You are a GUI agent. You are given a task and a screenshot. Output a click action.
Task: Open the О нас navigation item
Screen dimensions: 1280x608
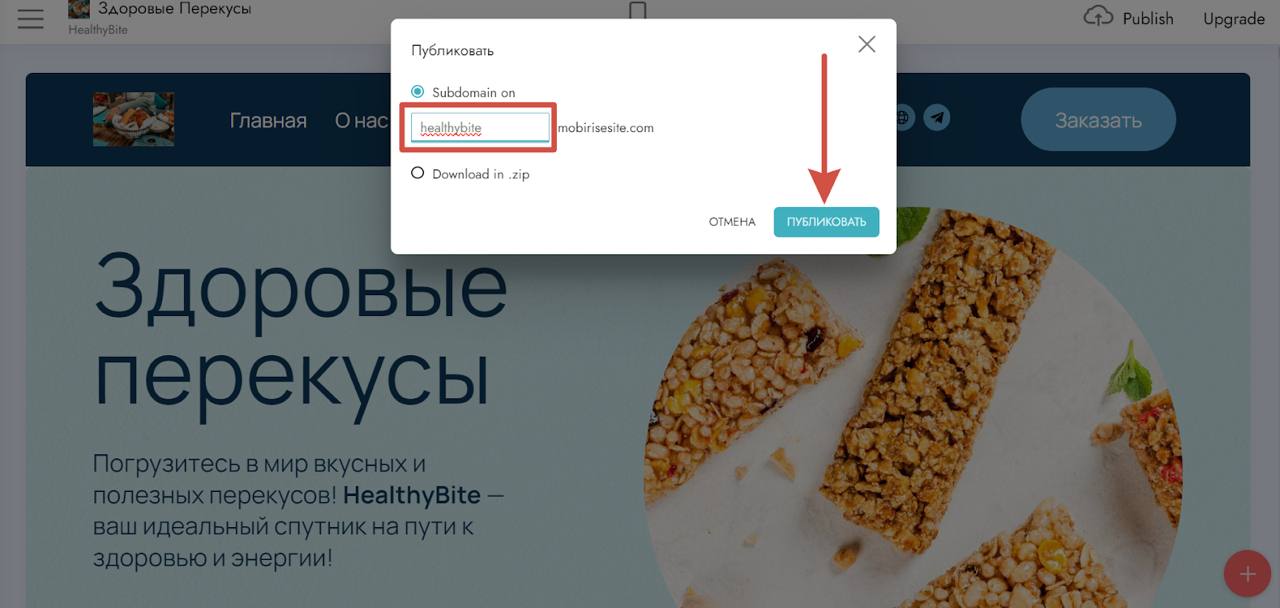(361, 121)
